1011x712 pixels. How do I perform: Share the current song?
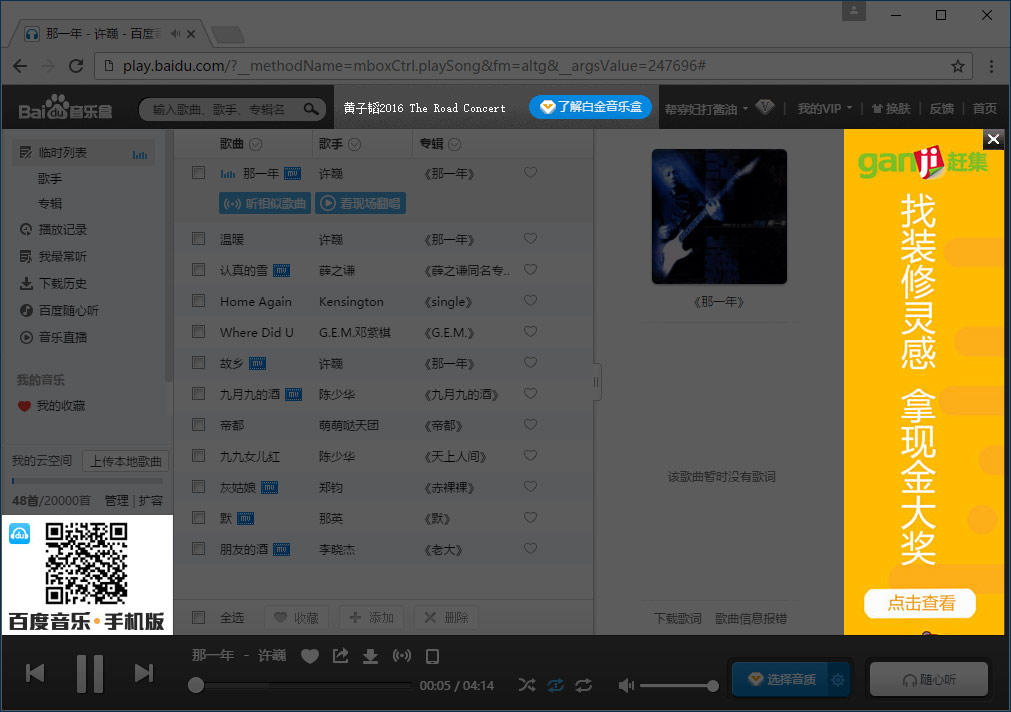point(340,656)
